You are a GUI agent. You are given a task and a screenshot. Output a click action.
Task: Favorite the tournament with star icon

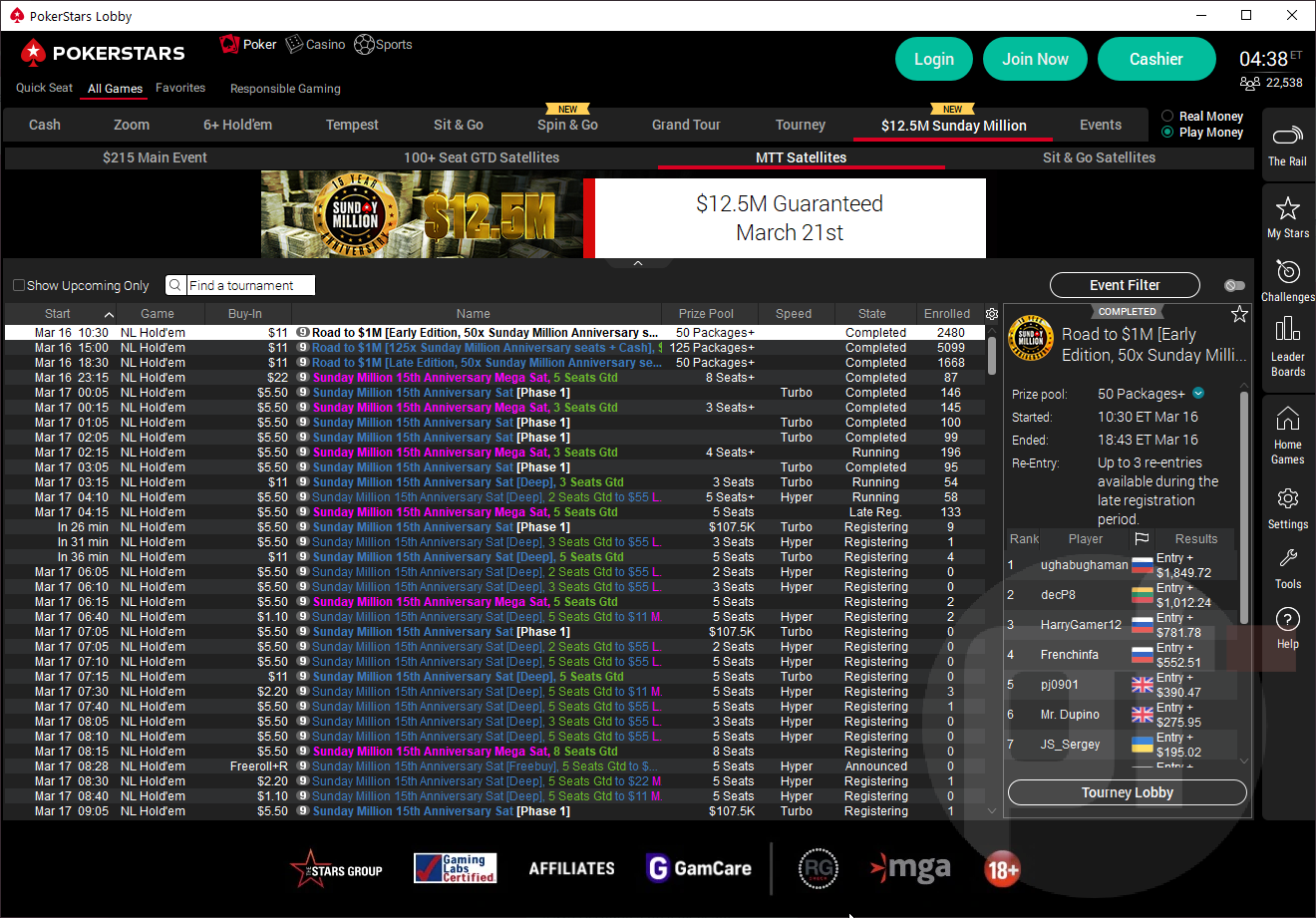(x=1239, y=315)
